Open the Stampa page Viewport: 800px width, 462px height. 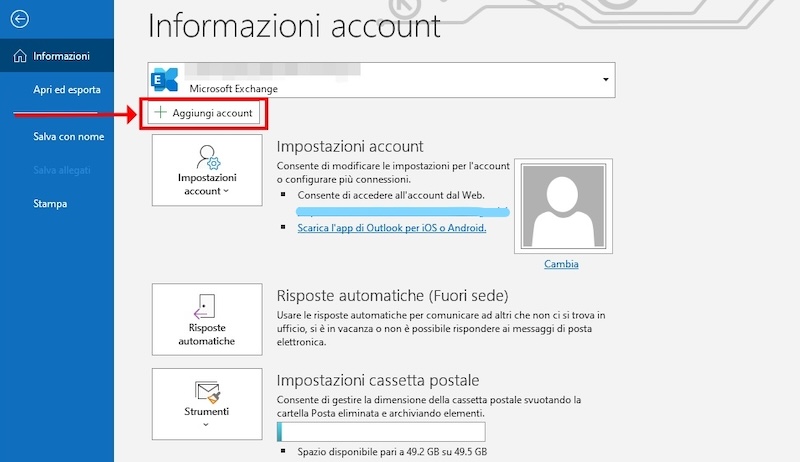point(50,204)
